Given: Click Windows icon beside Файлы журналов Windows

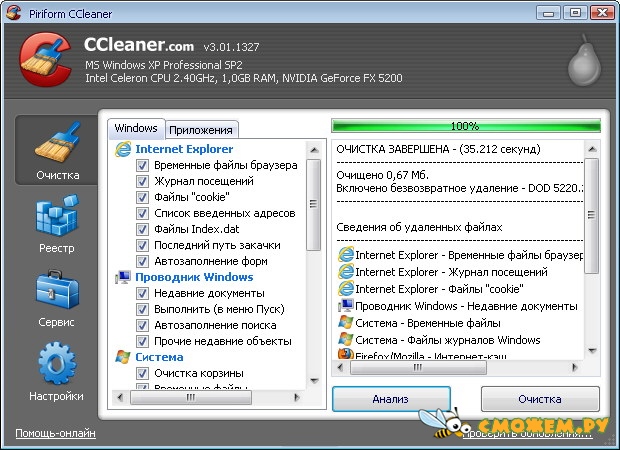Looking at the screenshot, I should click(x=346, y=340).
